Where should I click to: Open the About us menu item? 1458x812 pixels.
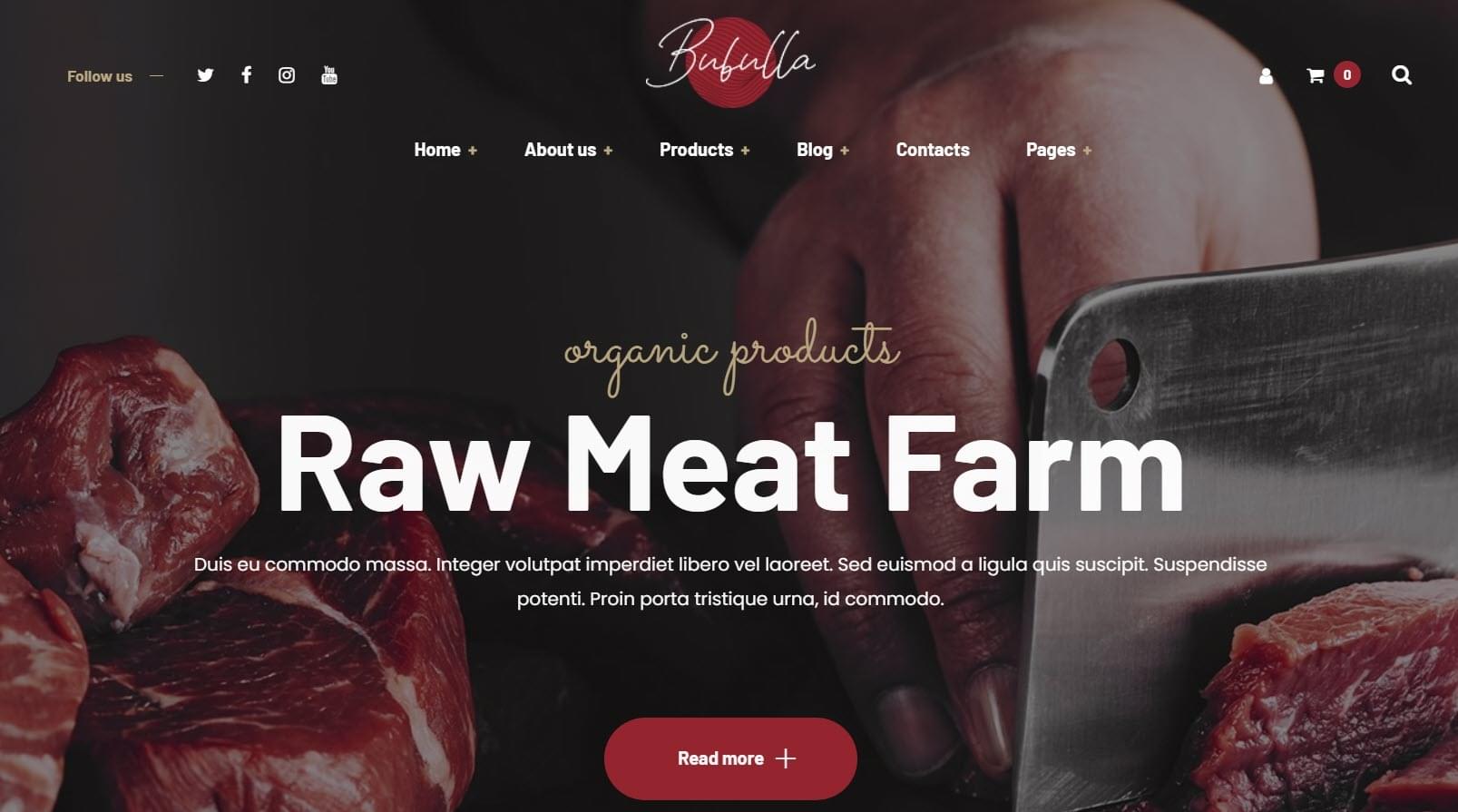[x=560, y=150]
